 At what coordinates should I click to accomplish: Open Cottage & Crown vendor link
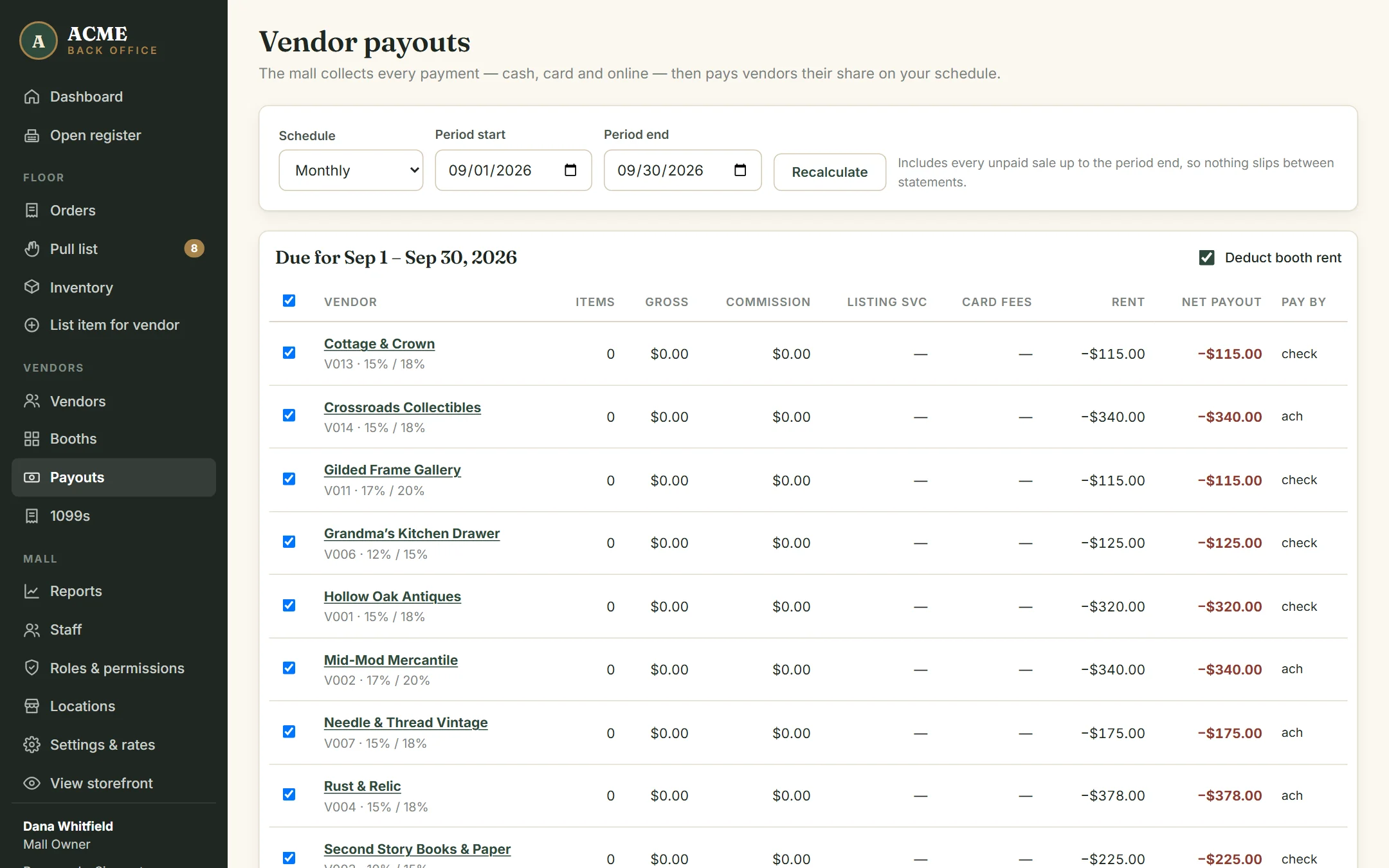point(379,344)
